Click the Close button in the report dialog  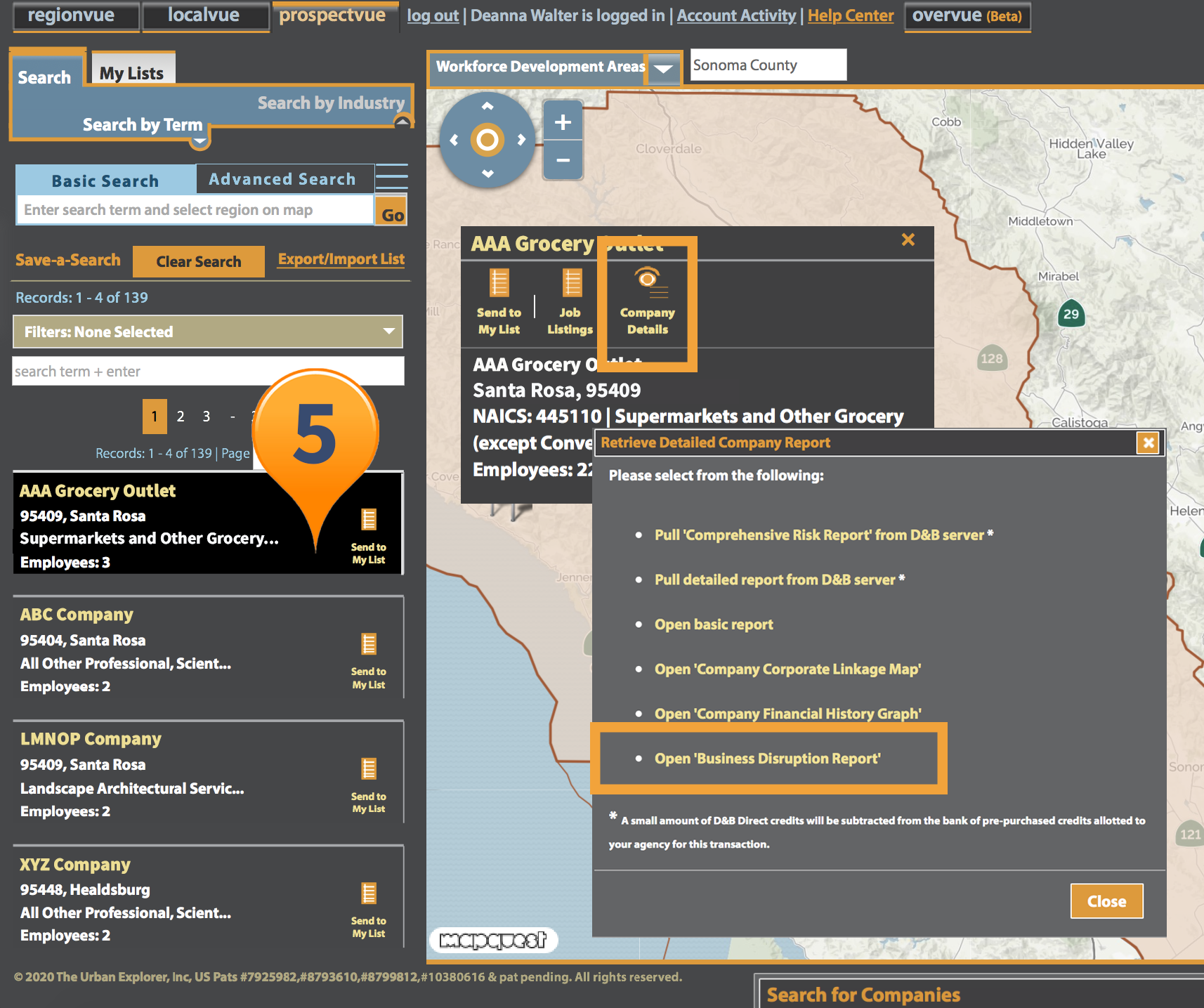1106,901
